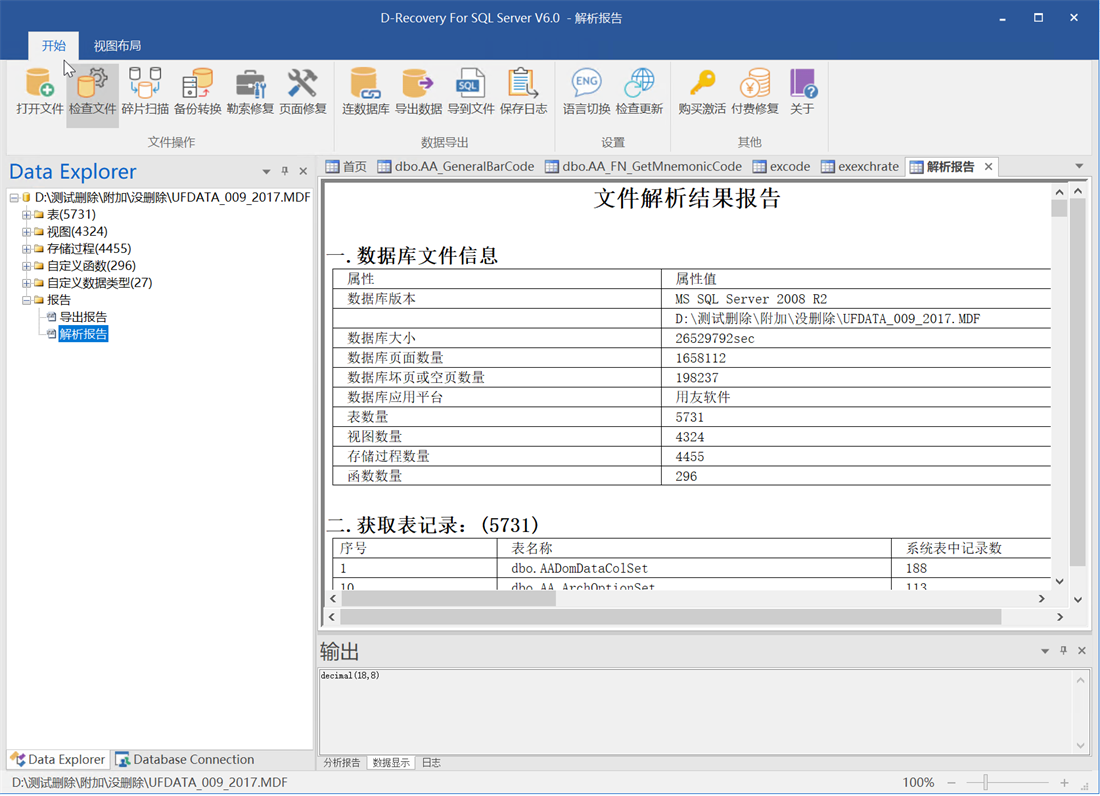Open the document tabs overflow dropdown
This screenshot has width=1100, height=796.
(x=1079, y=167)
